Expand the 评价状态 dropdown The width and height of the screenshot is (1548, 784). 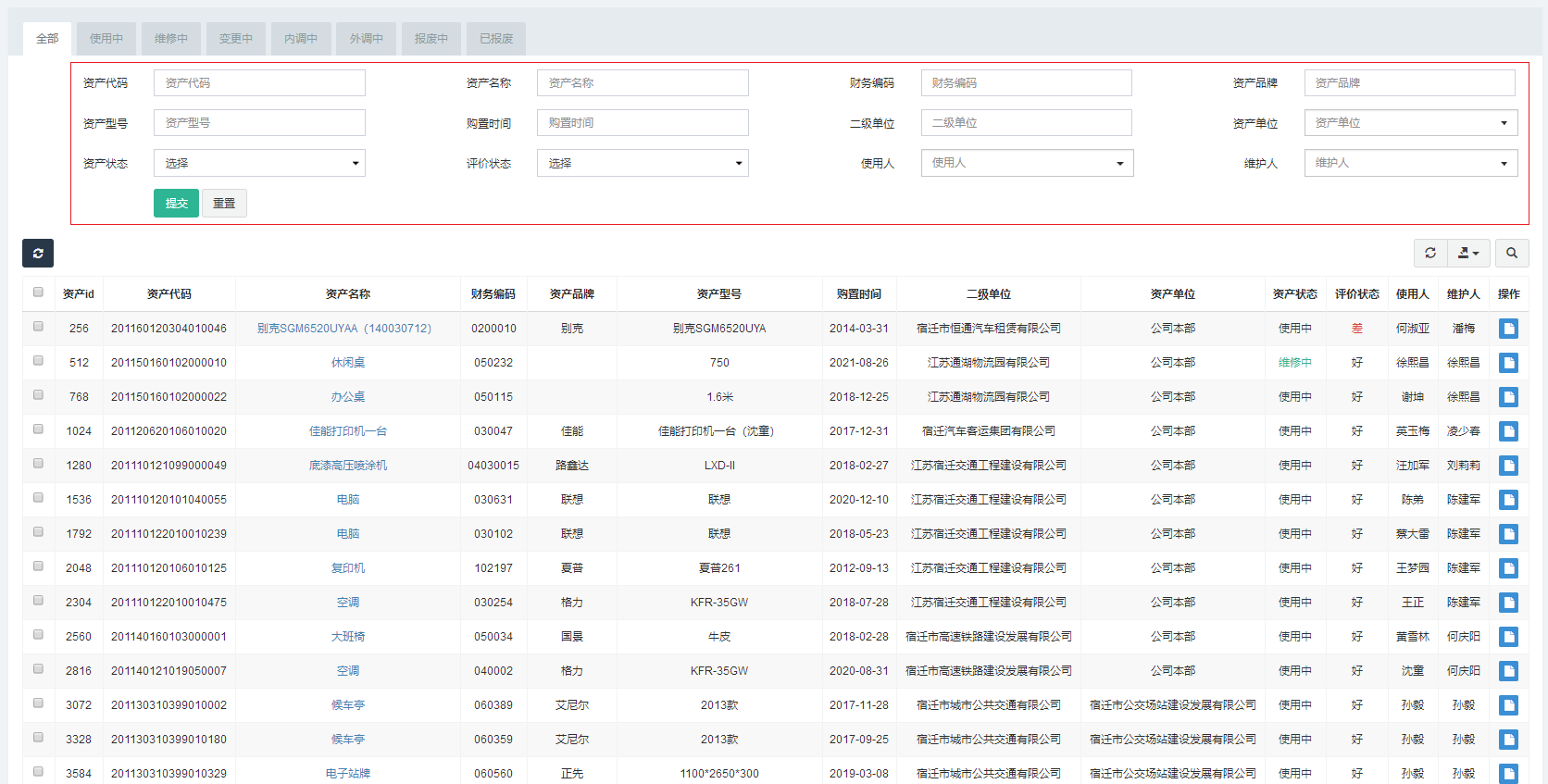click(x=643, y=163)
